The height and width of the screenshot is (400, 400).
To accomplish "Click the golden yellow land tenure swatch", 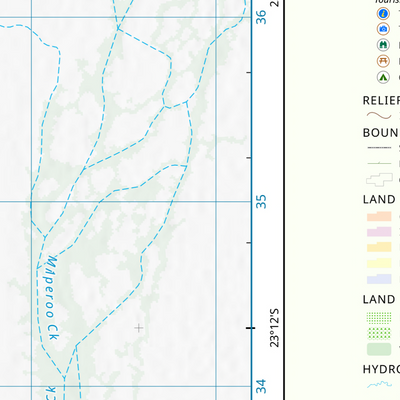I will pos(379,247).
